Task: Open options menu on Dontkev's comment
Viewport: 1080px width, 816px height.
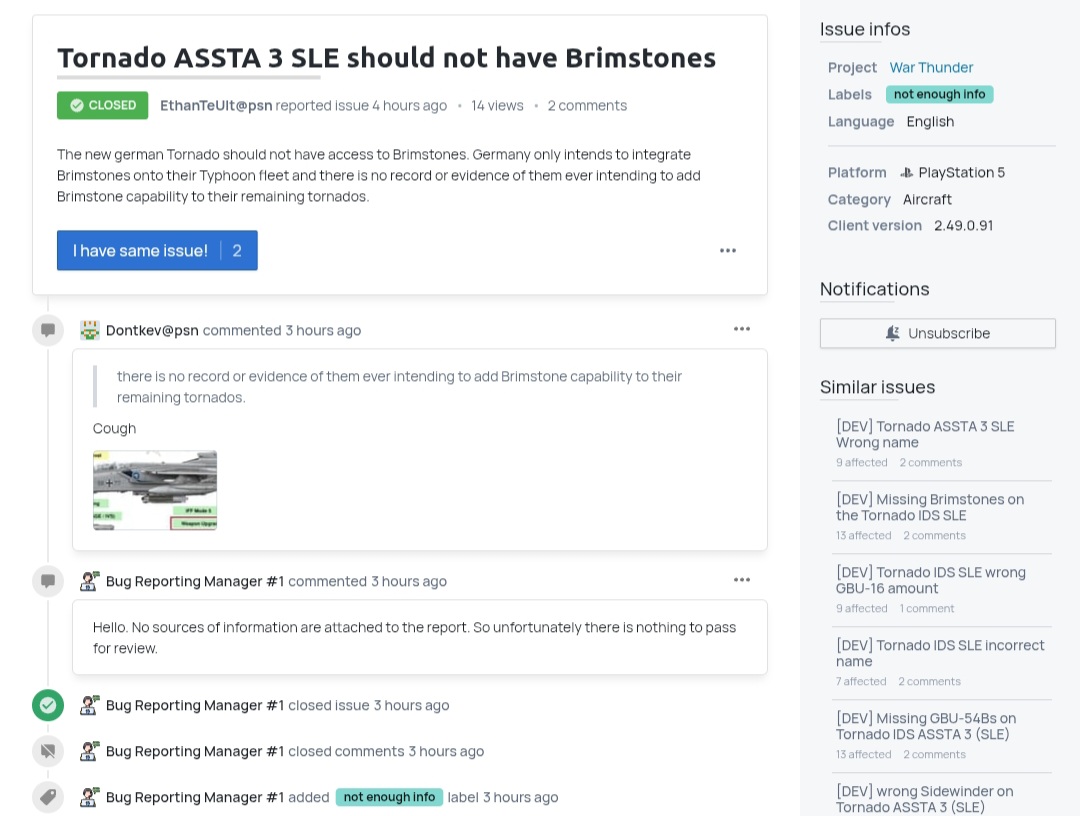Action: pos(741,329)
